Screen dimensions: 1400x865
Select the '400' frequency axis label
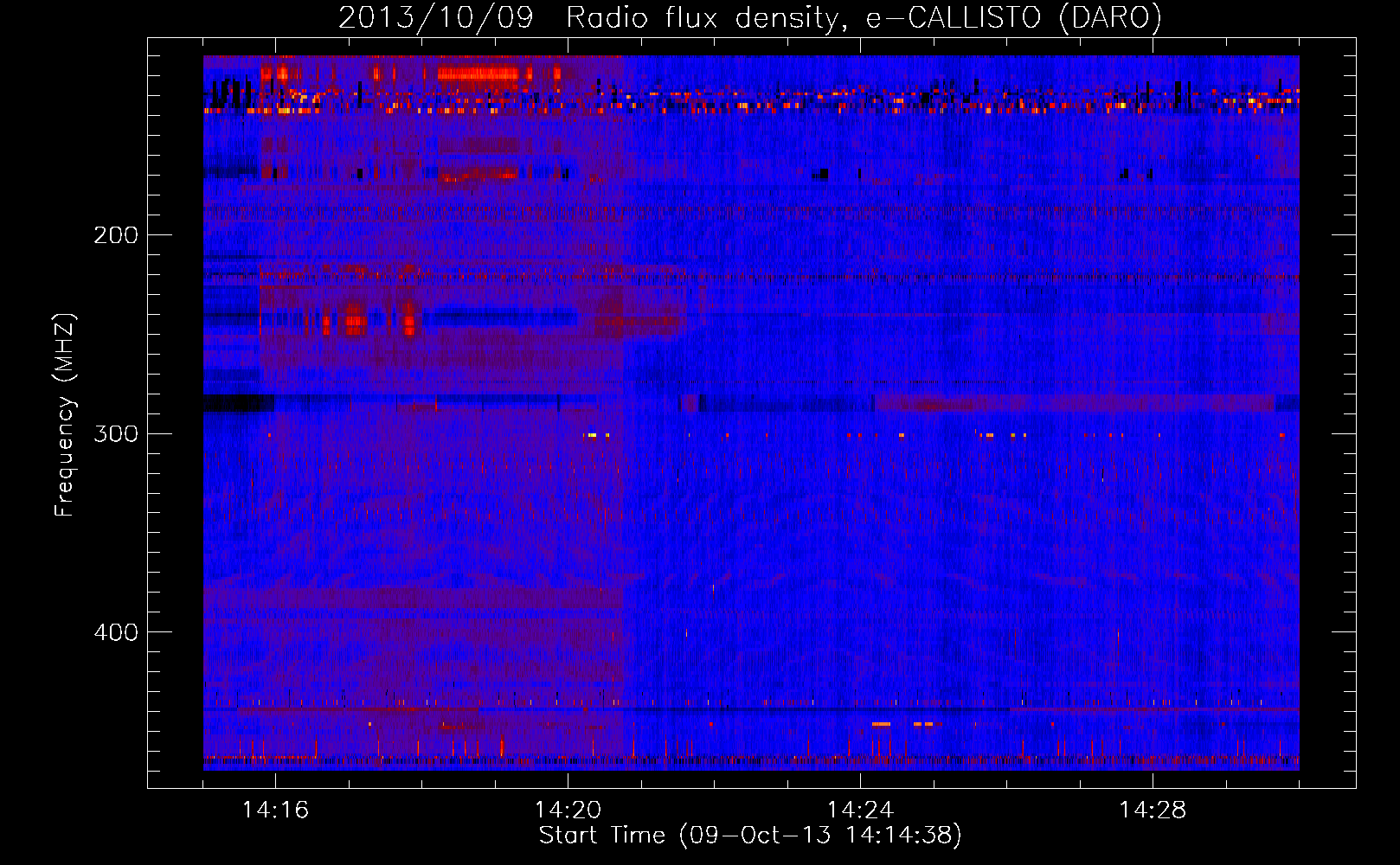point(116,632)
